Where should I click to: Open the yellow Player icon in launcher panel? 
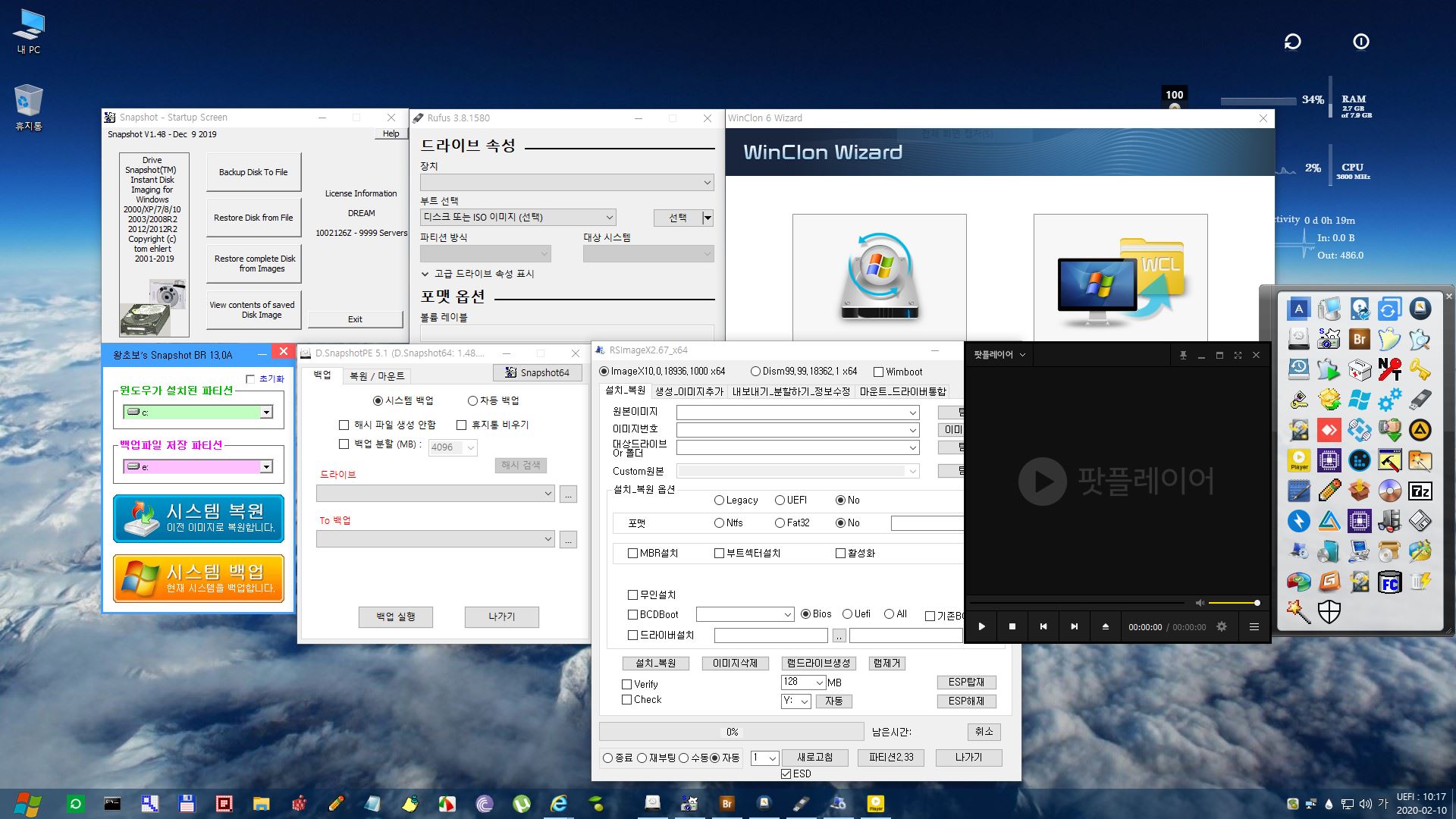(x=1298, y=460)
